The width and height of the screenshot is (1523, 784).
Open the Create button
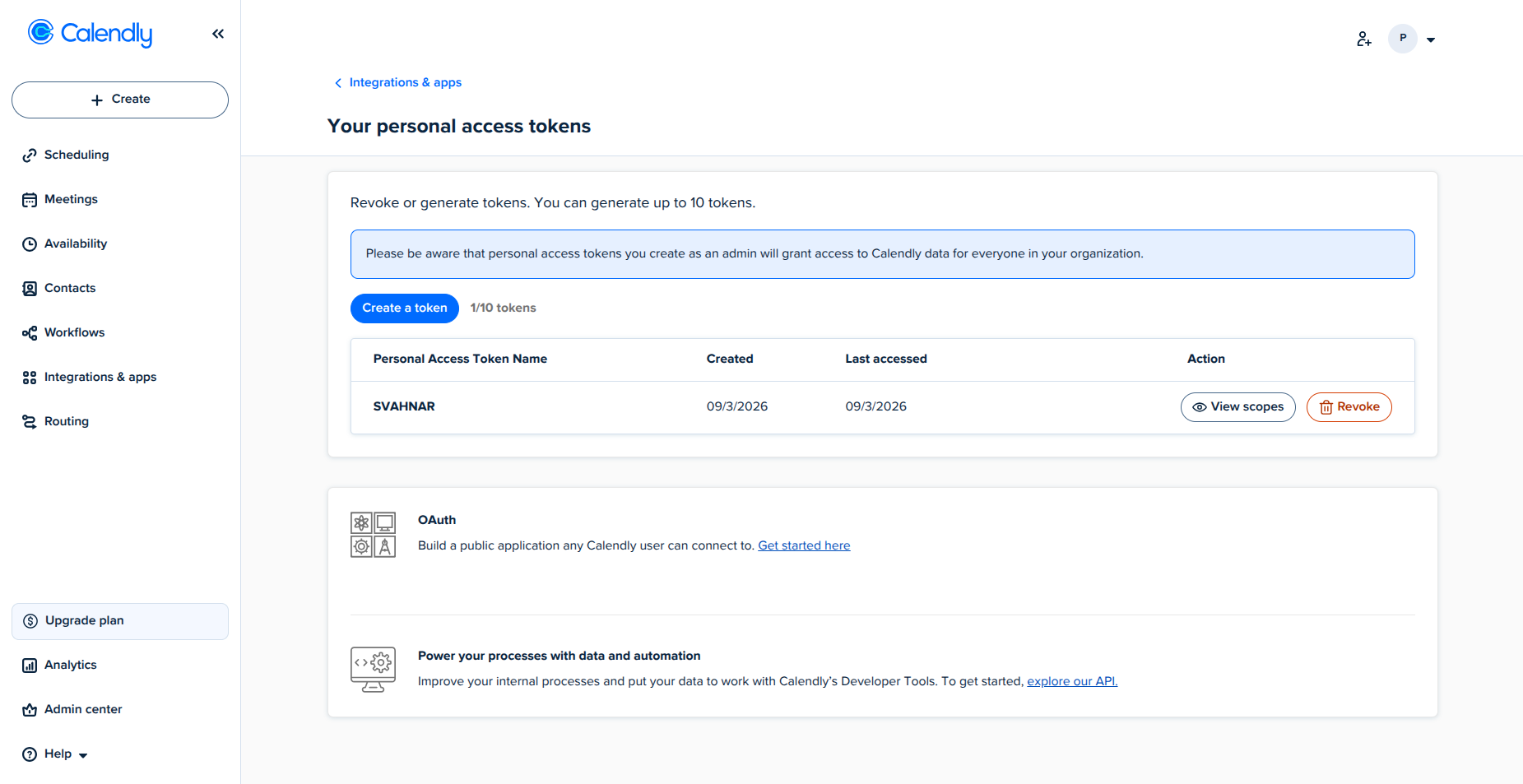click(120, 100)
